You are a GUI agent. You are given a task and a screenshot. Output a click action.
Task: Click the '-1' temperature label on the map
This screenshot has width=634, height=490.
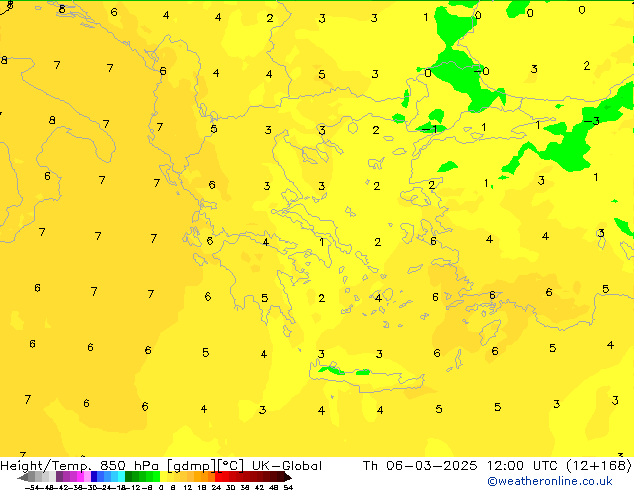tap(429, 129)
